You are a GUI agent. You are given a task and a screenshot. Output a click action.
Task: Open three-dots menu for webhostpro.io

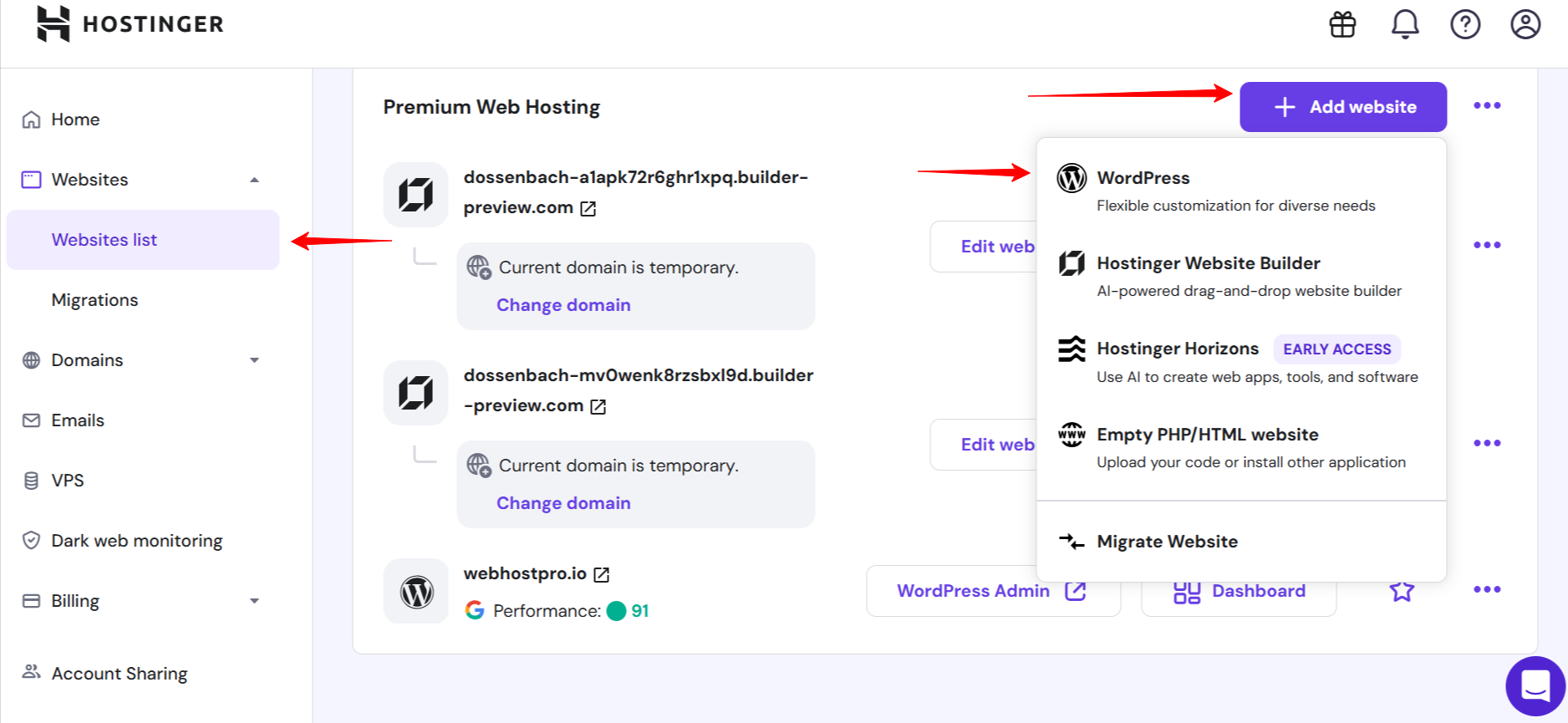[1486, 590]
